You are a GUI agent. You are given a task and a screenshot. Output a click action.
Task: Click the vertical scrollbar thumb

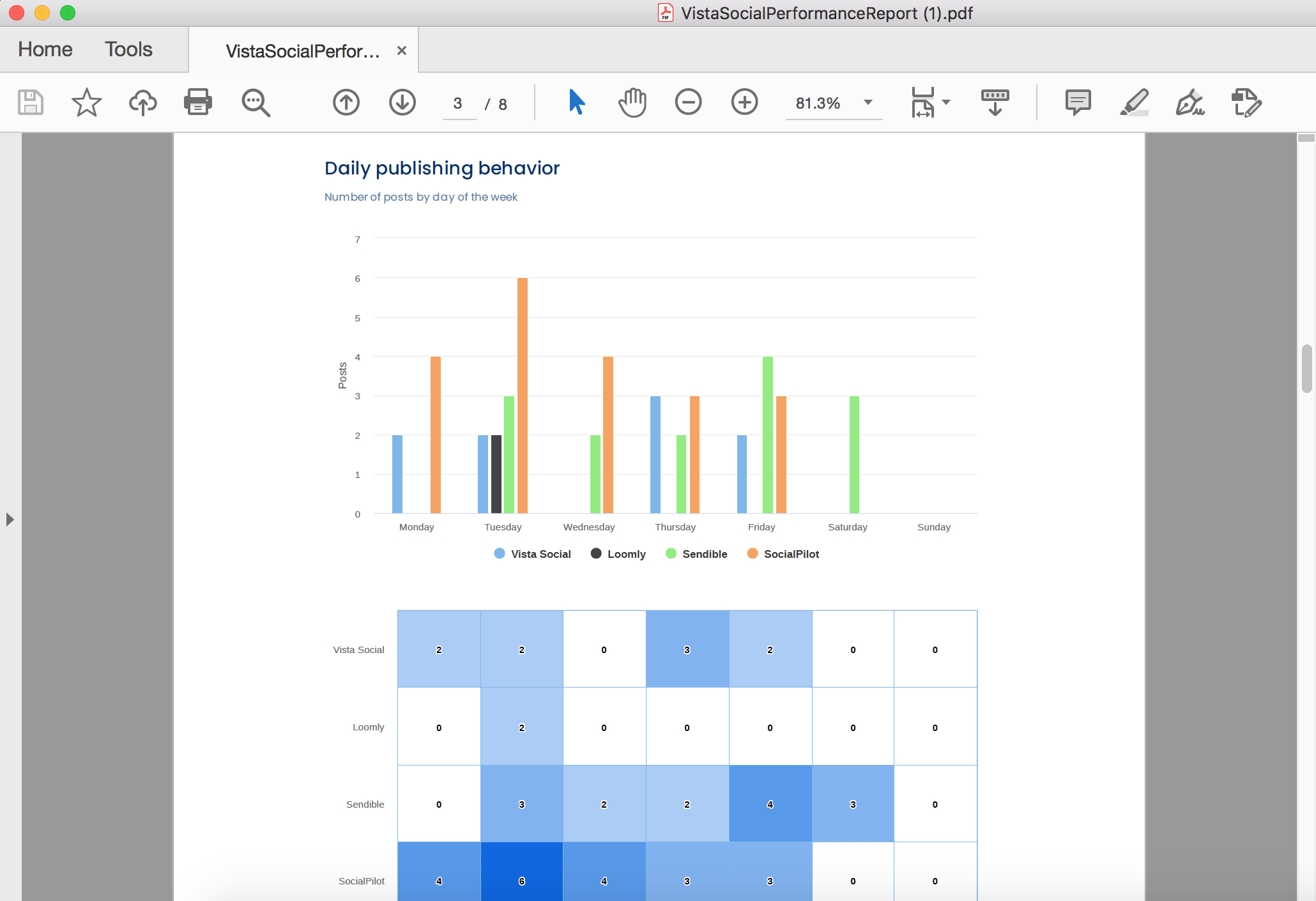tap(1306, 369)
